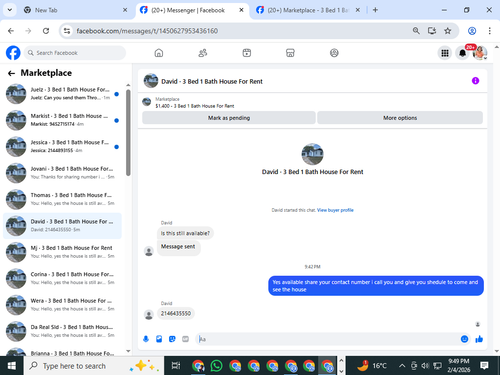Attach a file with the photo icon
Viewport: 500px width, 375px height.
pyautogui.click(x=159, y=339)
